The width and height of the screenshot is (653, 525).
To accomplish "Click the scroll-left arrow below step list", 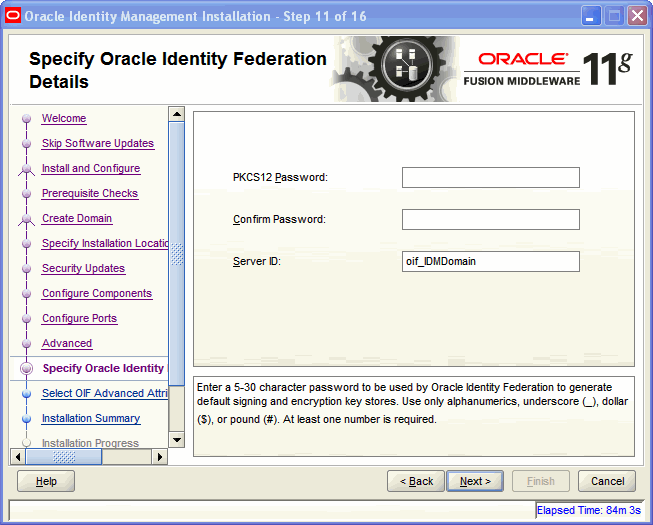I will point(17,457).
